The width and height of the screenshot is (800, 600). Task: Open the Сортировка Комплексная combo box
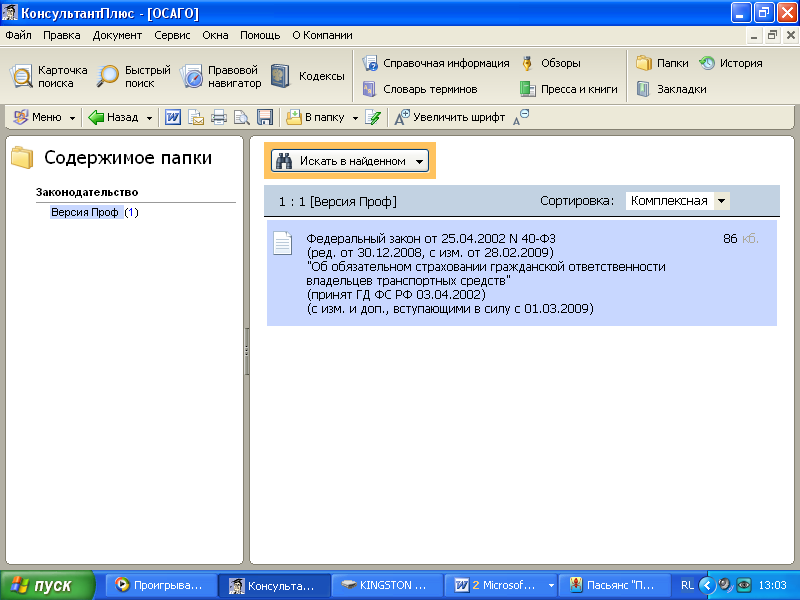(x=677, y=201)
